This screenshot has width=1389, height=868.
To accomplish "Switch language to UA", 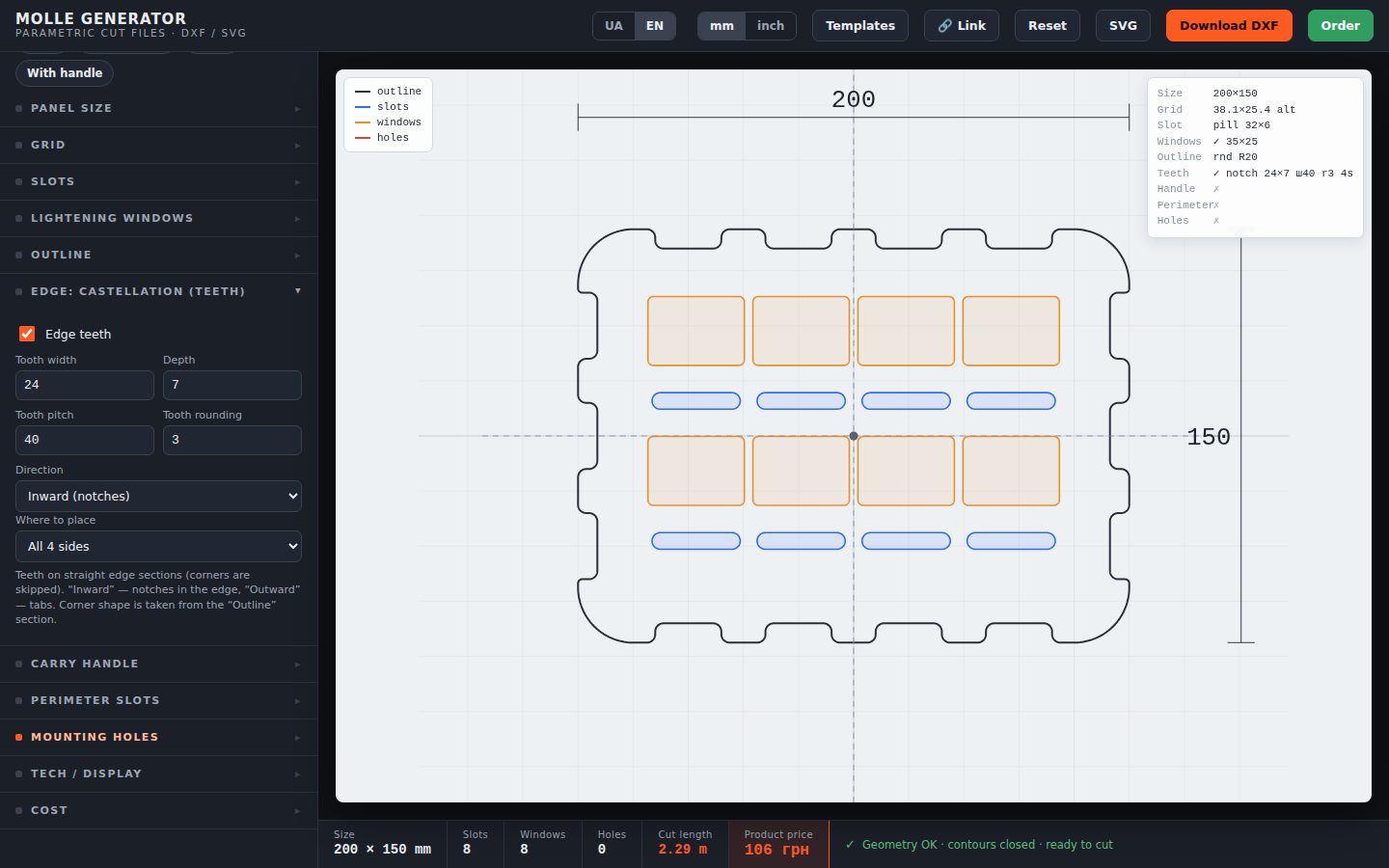I will [613, 26].
